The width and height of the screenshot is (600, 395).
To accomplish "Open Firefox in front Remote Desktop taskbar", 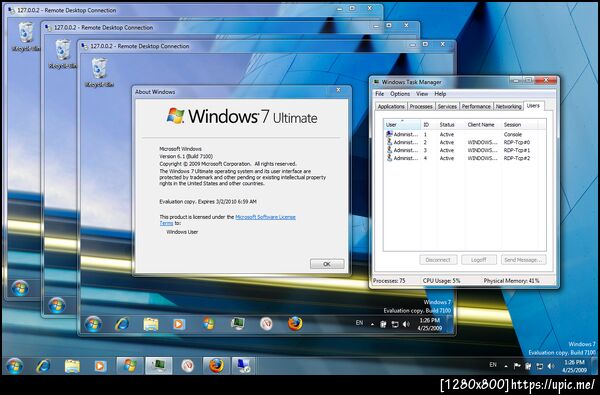I will (x=295, y=324).
